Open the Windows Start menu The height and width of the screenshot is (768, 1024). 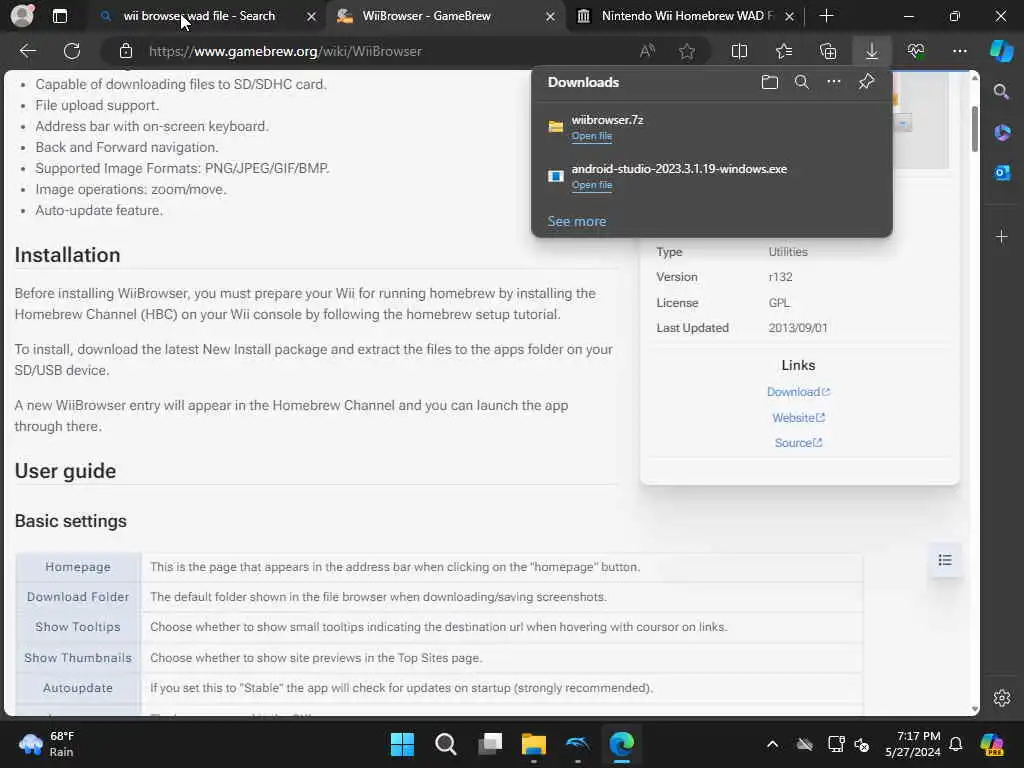pyautogui.click(x=402, y=744)
